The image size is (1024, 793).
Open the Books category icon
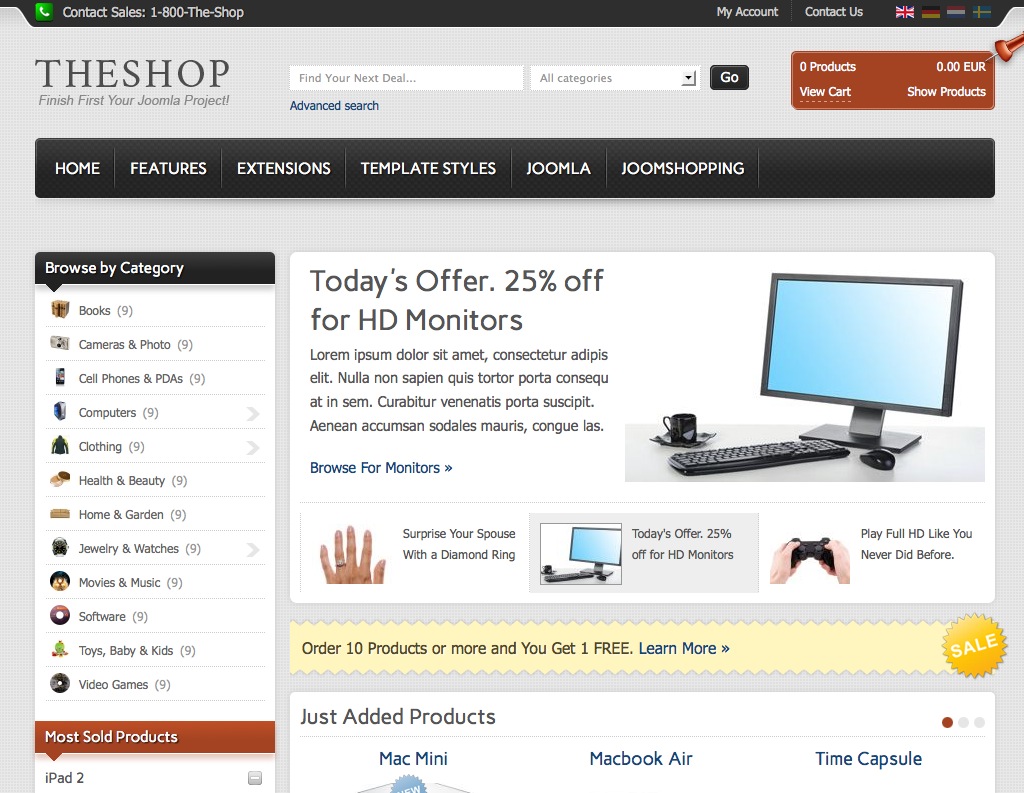(60, 310)
